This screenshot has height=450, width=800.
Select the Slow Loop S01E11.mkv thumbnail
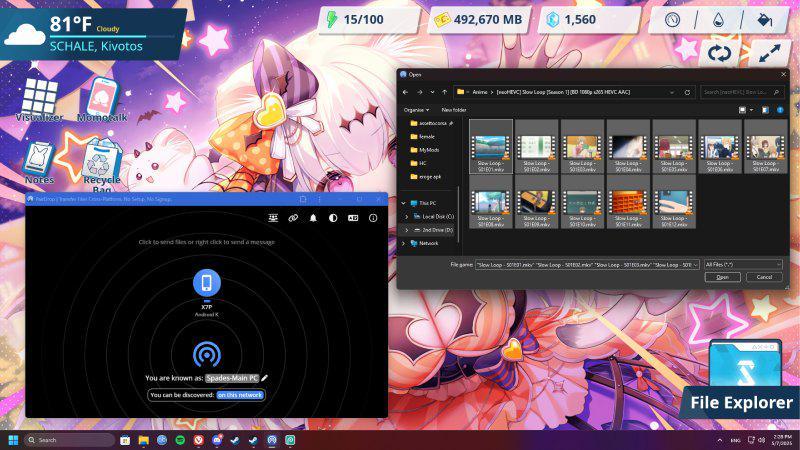(628, 202)
